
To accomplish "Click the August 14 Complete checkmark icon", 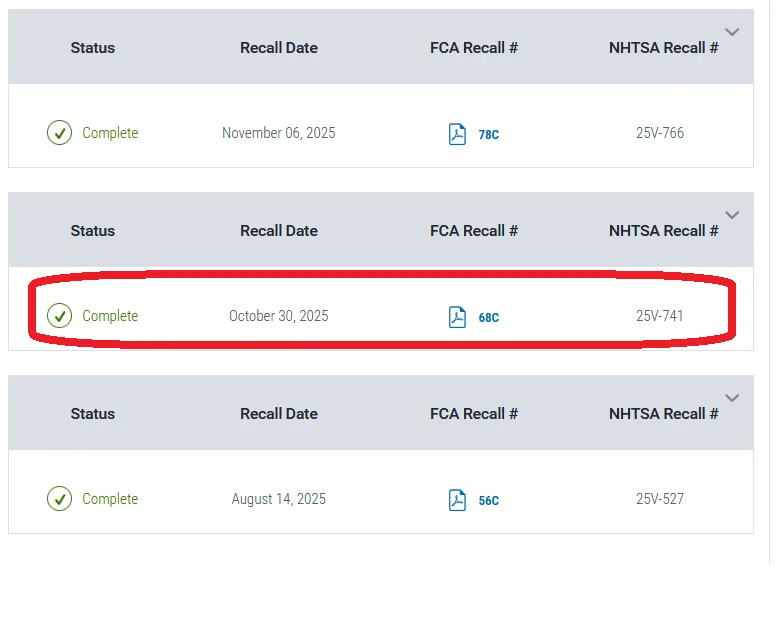I will click(x=60, y=499).
